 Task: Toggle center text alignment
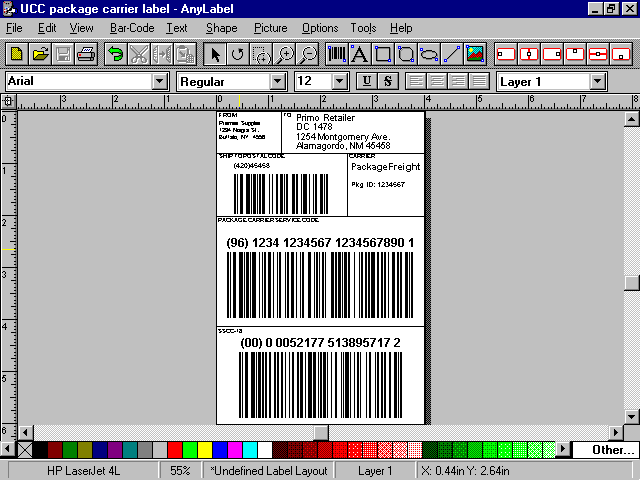click(437, 81)
